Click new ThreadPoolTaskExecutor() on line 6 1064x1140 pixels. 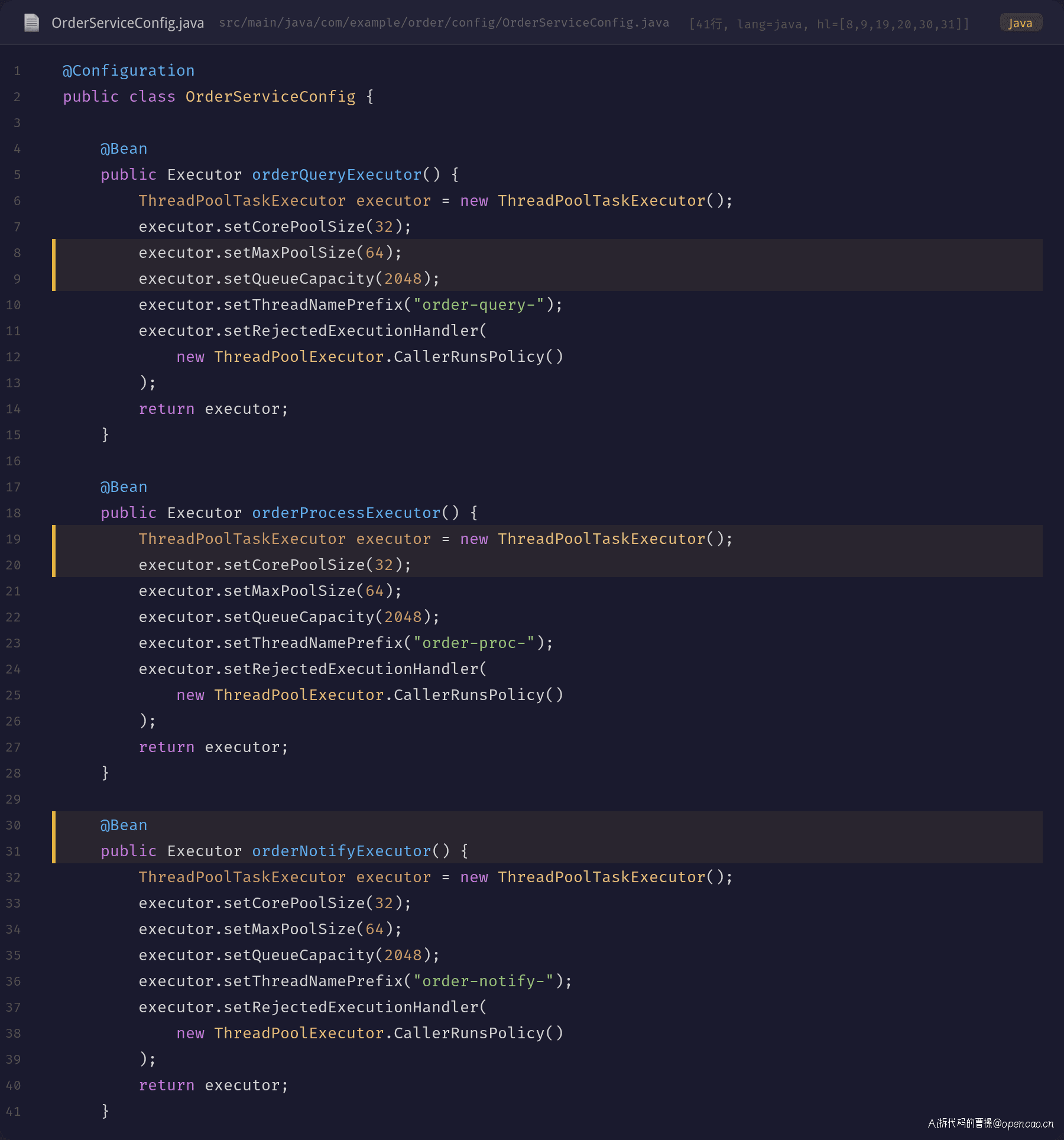tap(592, 200)
